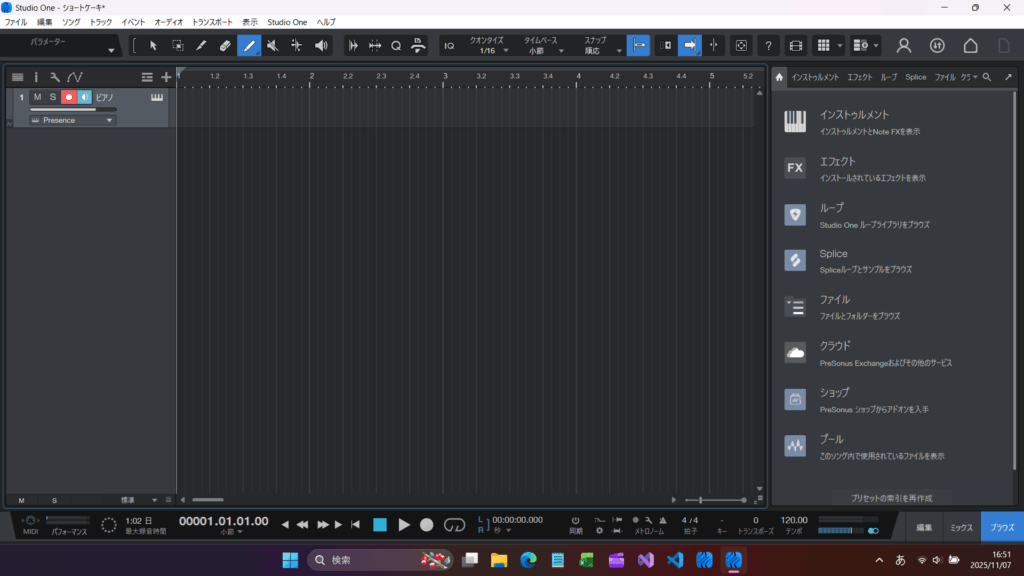The width and height of the screenshot is (1024, 576).
Task: Select the Listen speaker tool
Action: coord(321,45)
